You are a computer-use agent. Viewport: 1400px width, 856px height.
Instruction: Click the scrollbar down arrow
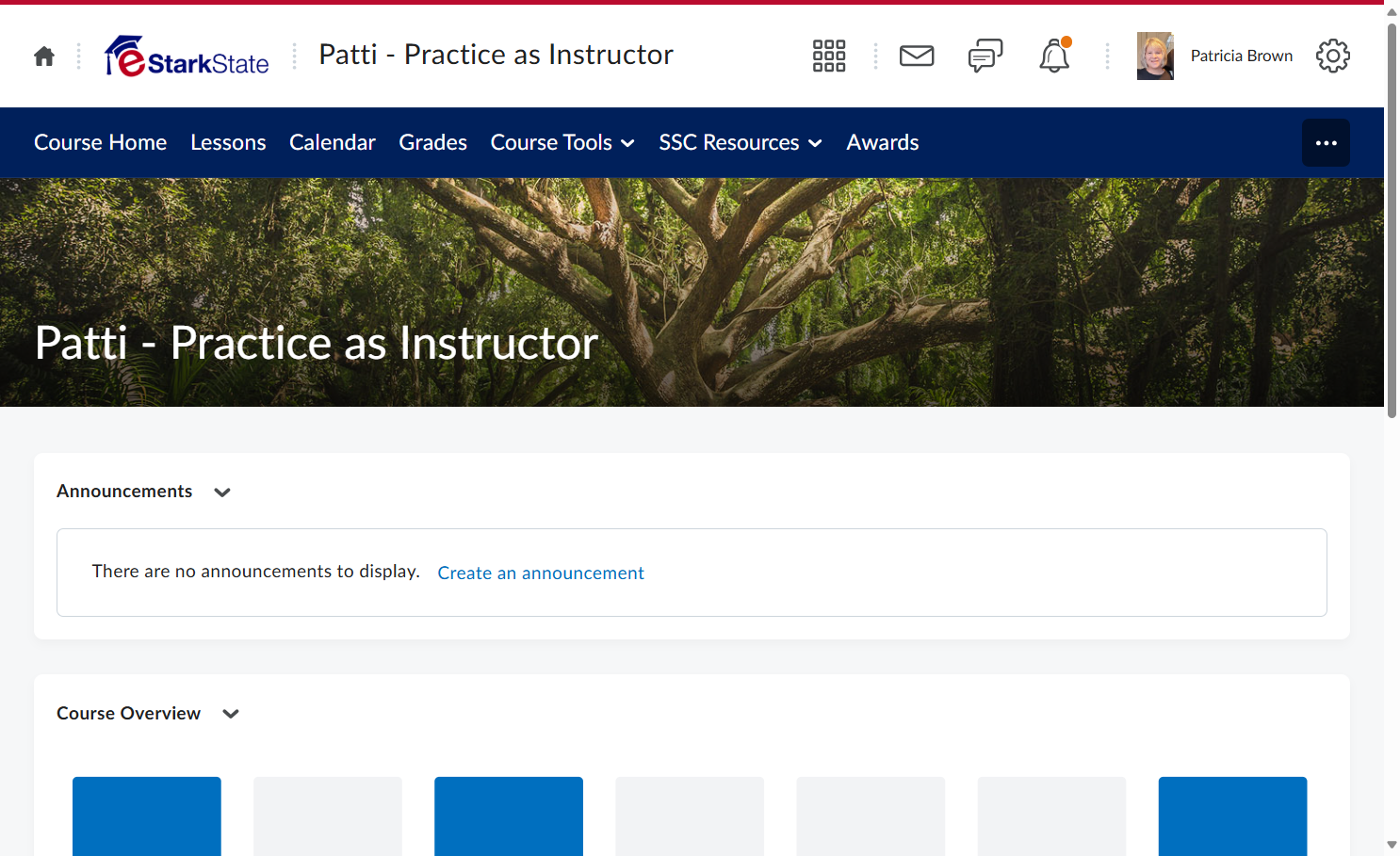tap(1392, 845)
